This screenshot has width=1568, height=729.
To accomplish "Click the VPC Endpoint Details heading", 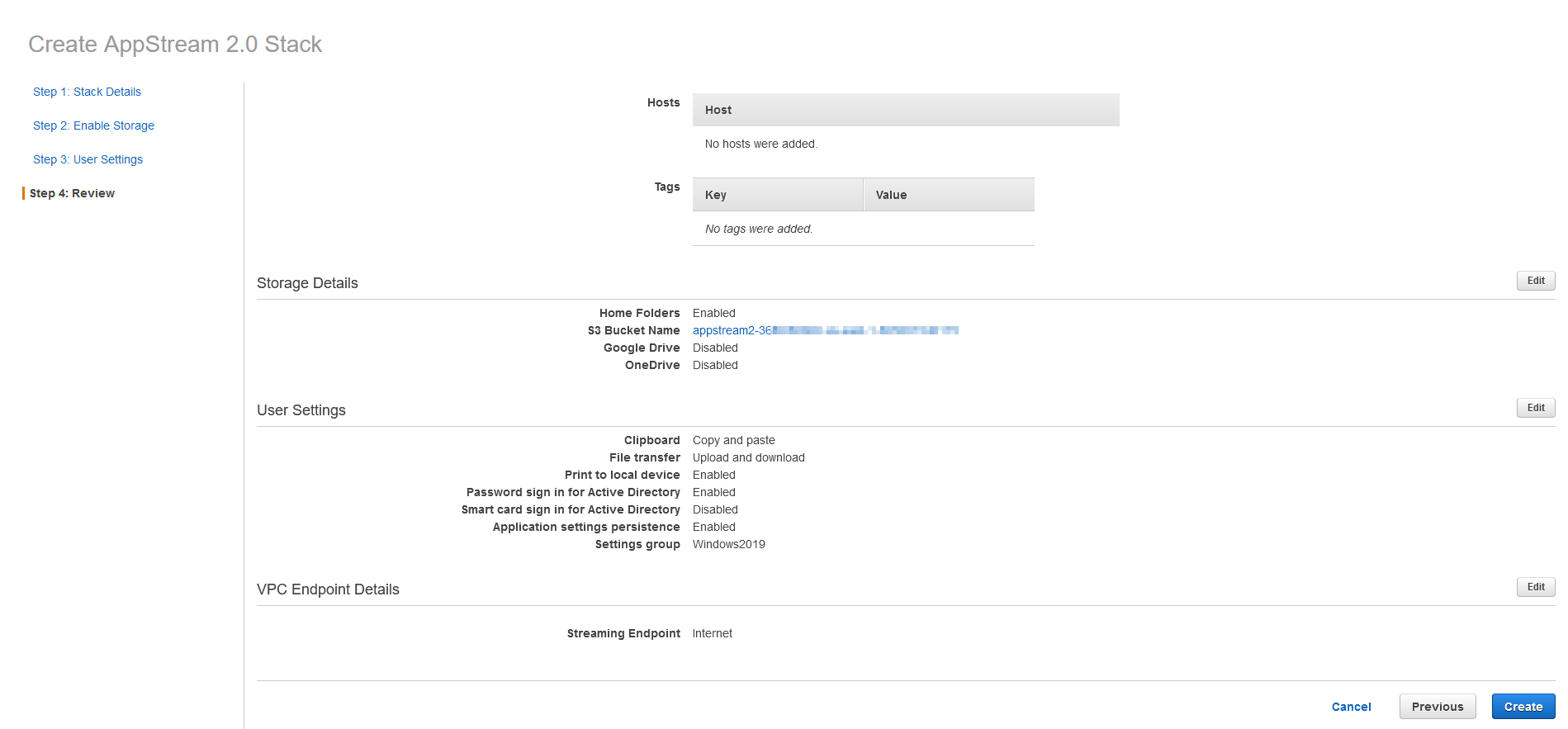I will (328, 589).
